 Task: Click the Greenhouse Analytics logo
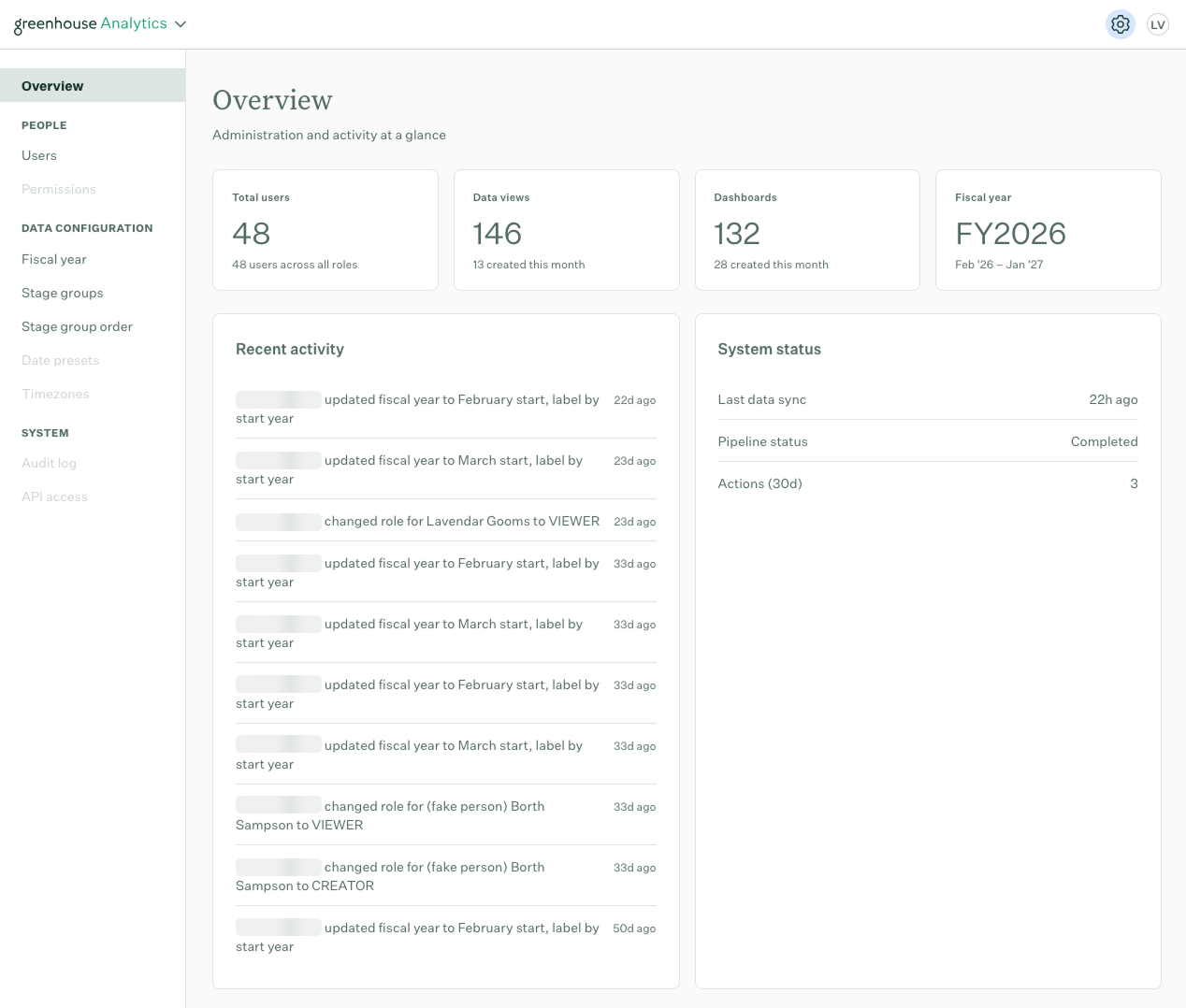coord(90,24)
